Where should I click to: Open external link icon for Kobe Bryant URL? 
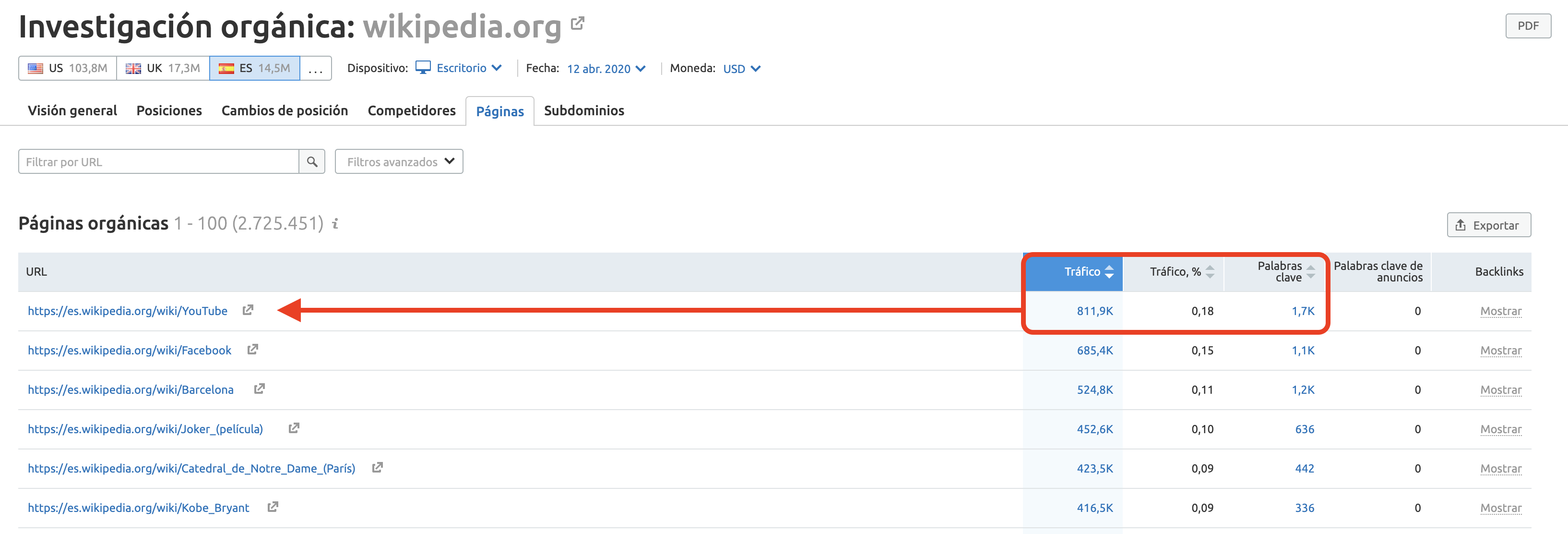pyautogui.click(x=273, y=507)
